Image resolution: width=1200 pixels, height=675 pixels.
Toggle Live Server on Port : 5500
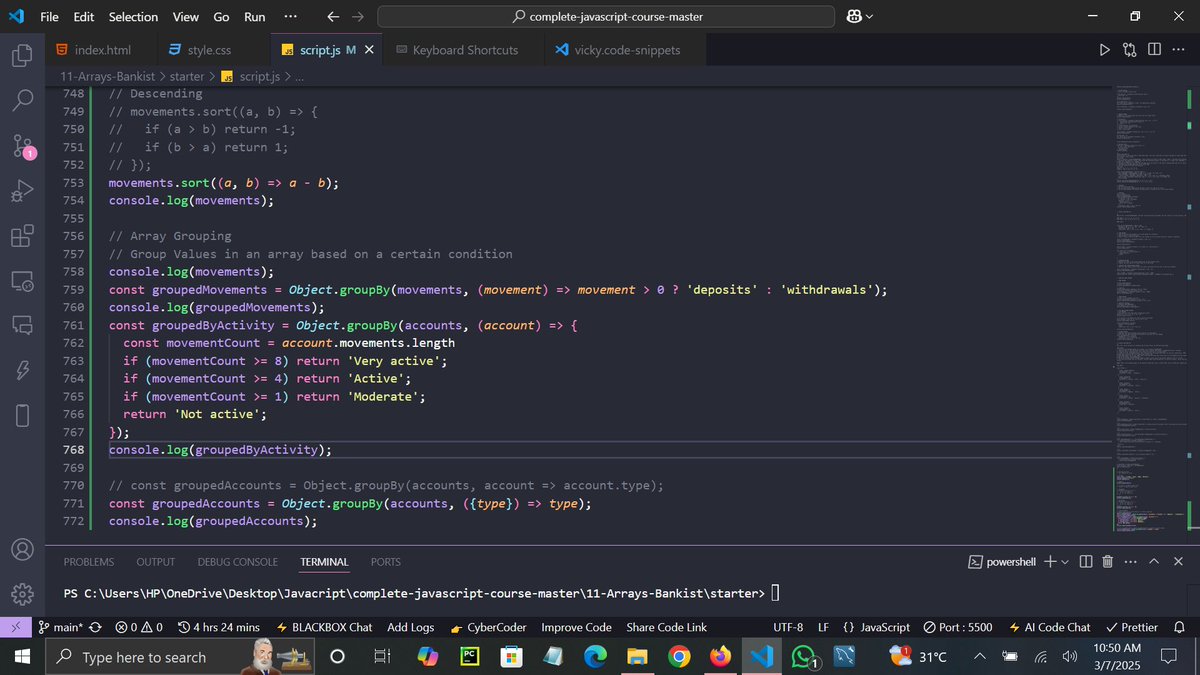click(x=958, y=627)
